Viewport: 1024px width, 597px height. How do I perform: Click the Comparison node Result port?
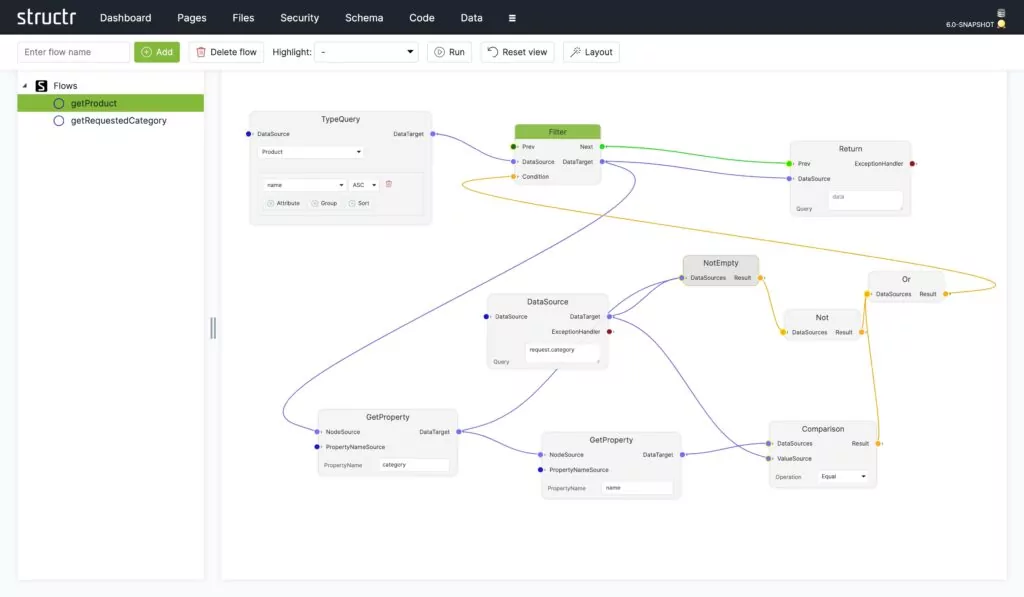[x=878, y=444]
